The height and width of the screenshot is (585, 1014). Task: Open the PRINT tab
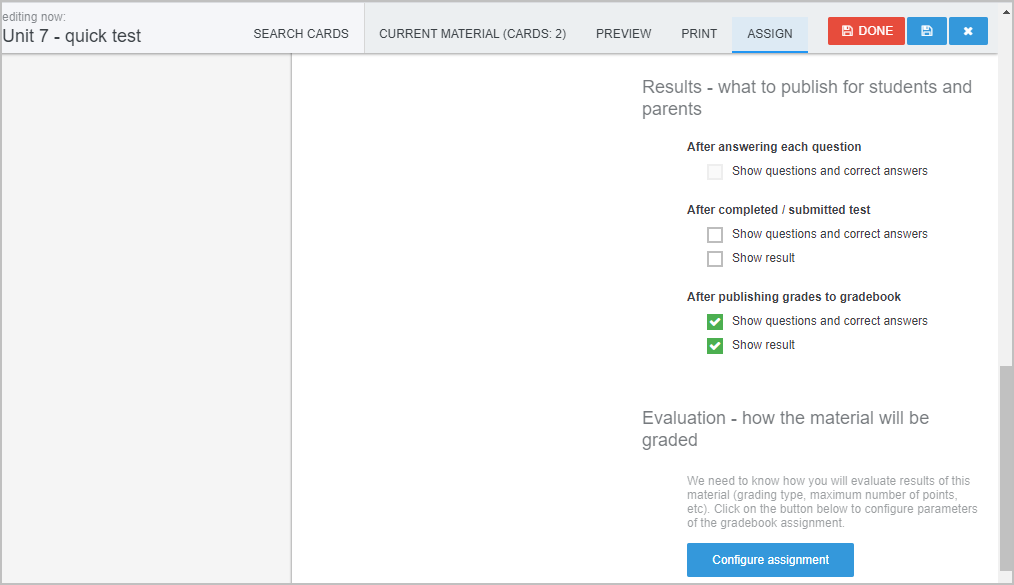point(699,34)
